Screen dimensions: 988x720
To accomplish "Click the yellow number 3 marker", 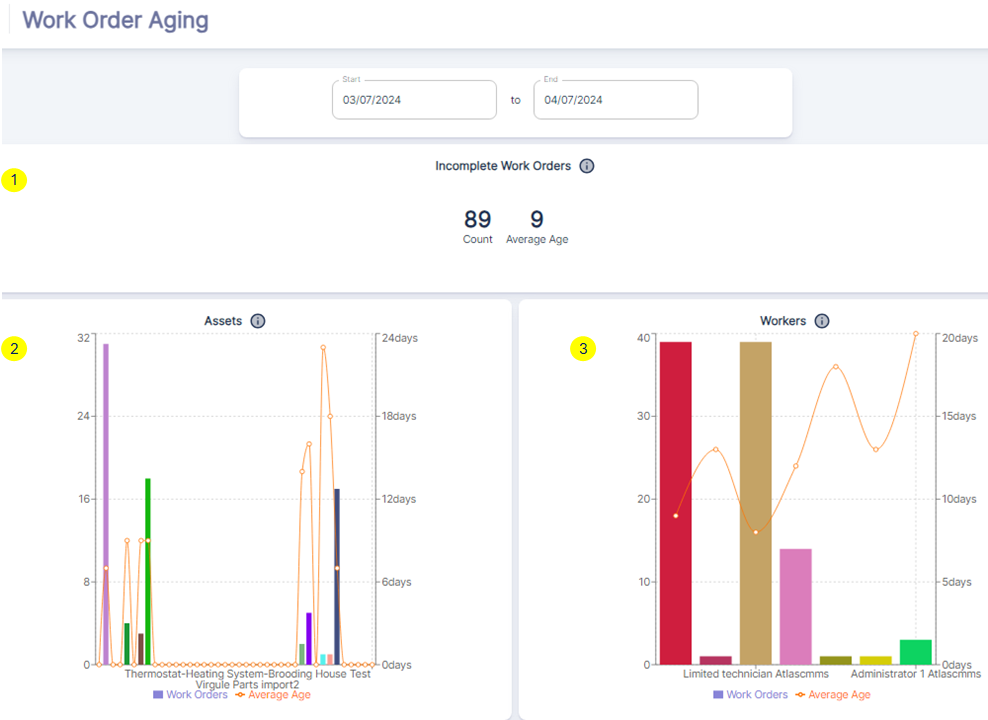I will [583, 349].
